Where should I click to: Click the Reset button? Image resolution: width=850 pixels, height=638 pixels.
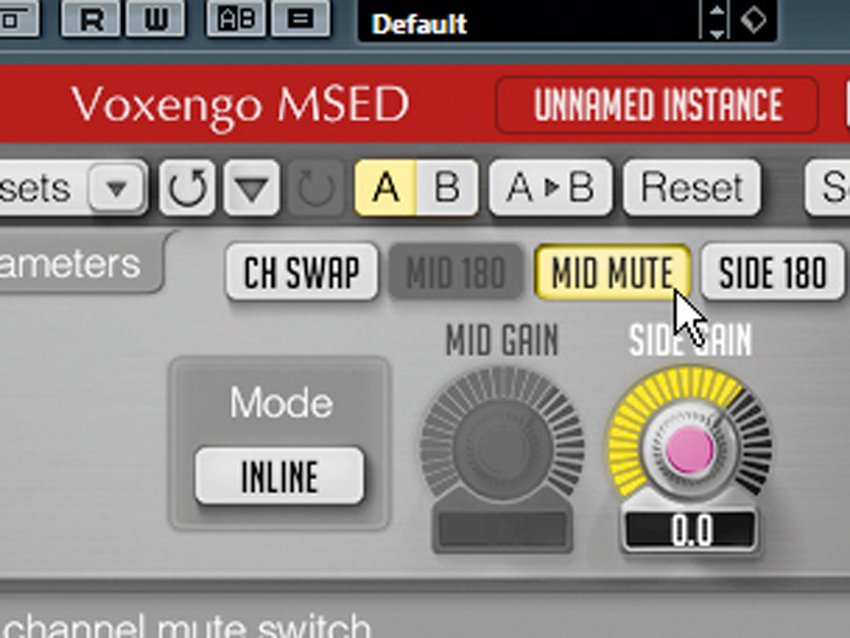point(692,188)
